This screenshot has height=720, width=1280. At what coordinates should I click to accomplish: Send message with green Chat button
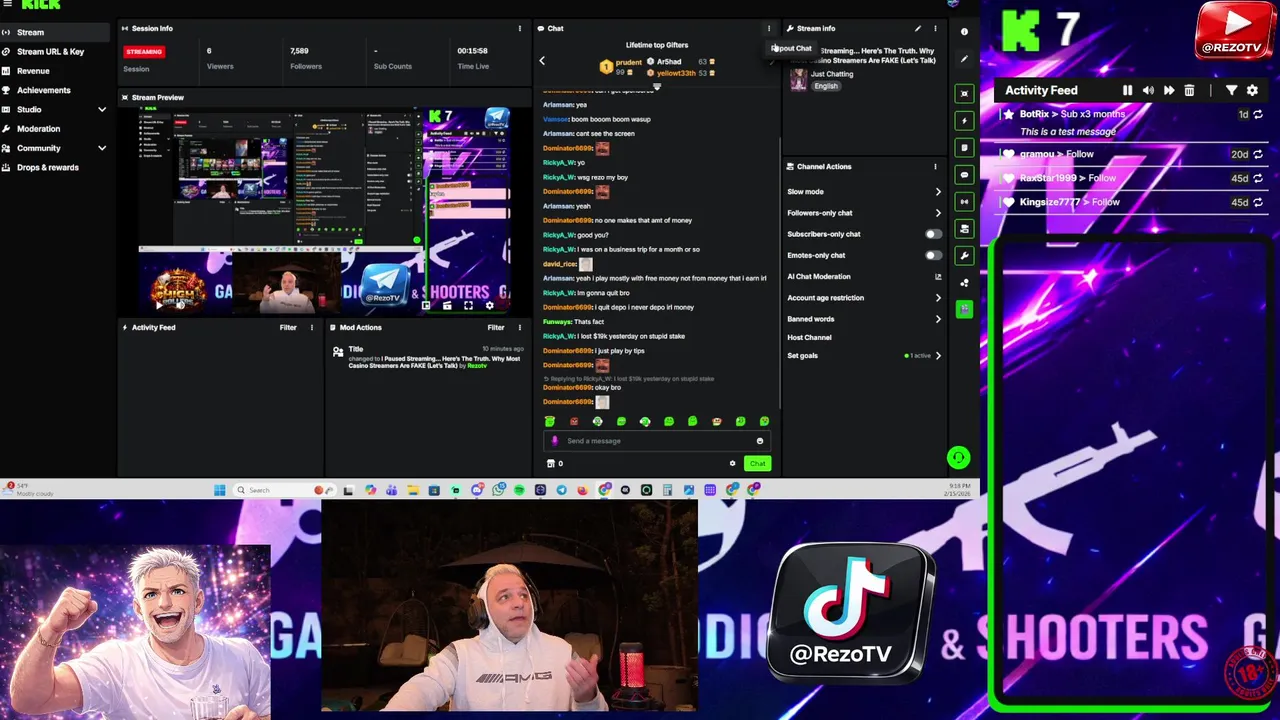click(757, 463)
